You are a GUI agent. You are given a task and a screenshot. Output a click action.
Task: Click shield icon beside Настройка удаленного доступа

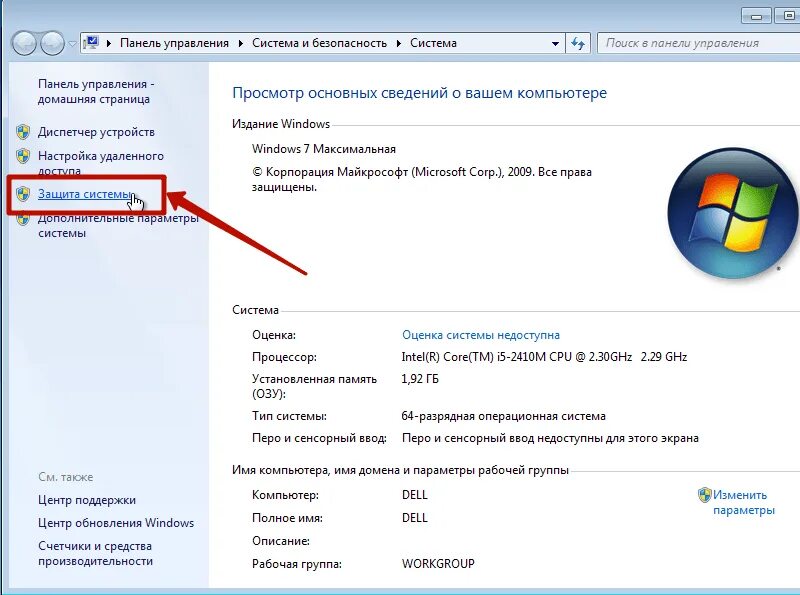(x=23, y=156)
